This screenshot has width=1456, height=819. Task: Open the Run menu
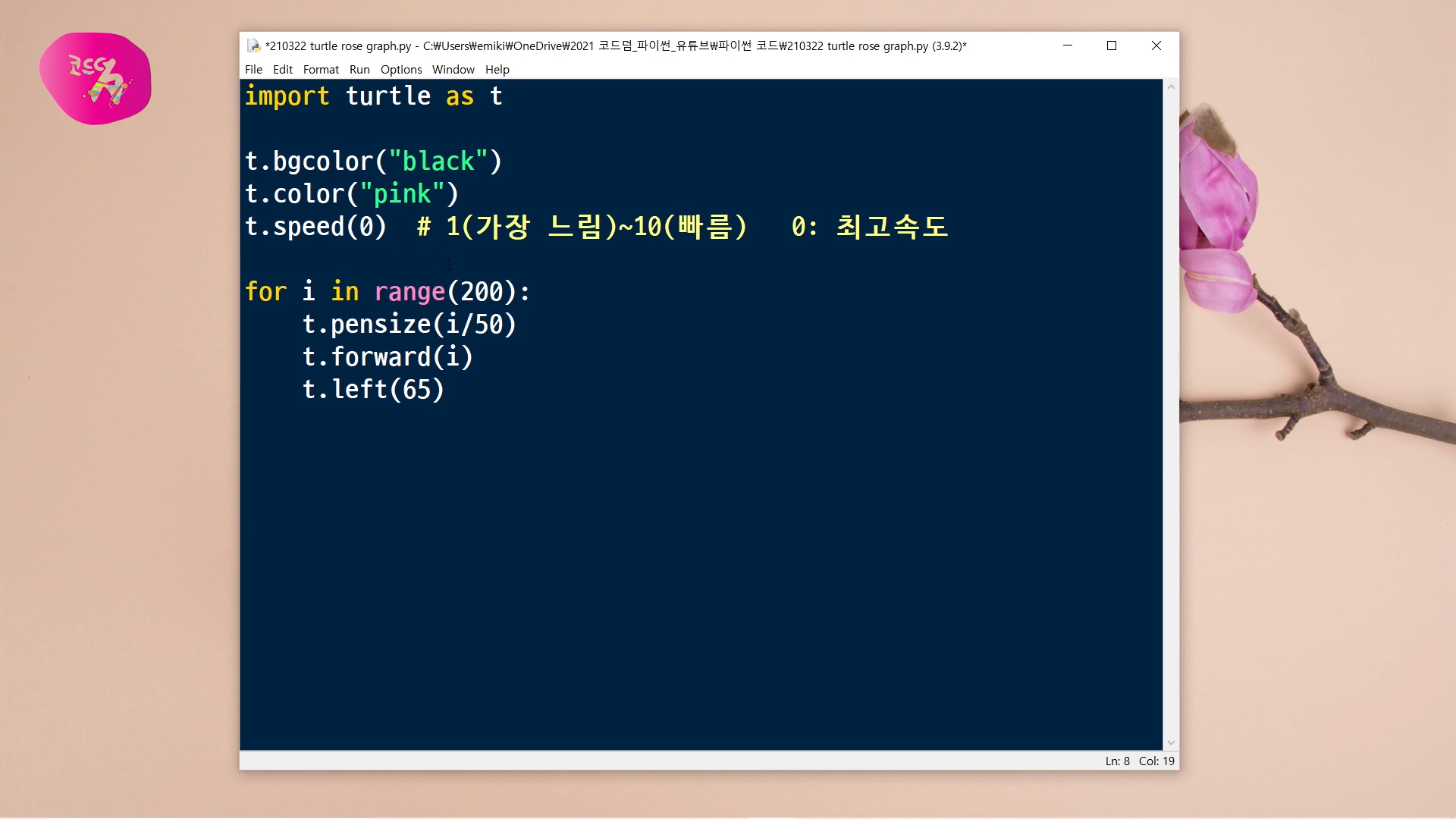359,69
